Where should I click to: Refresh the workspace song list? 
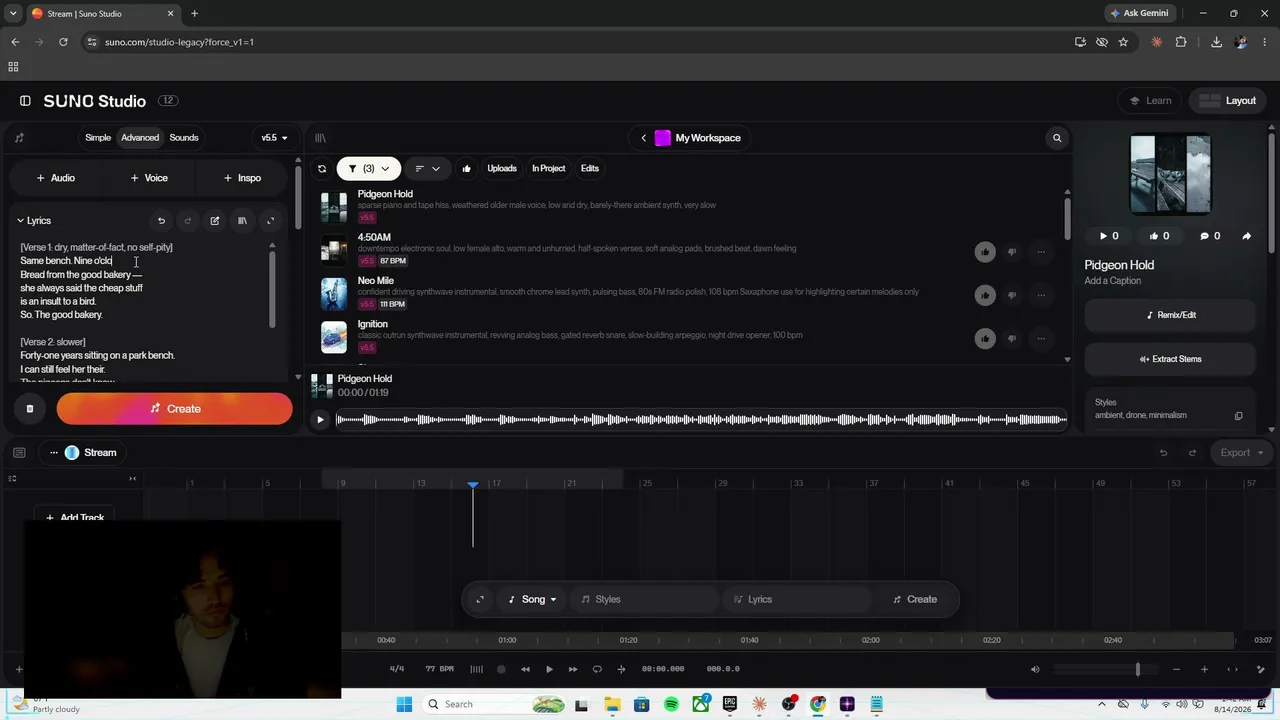(322, 169)
